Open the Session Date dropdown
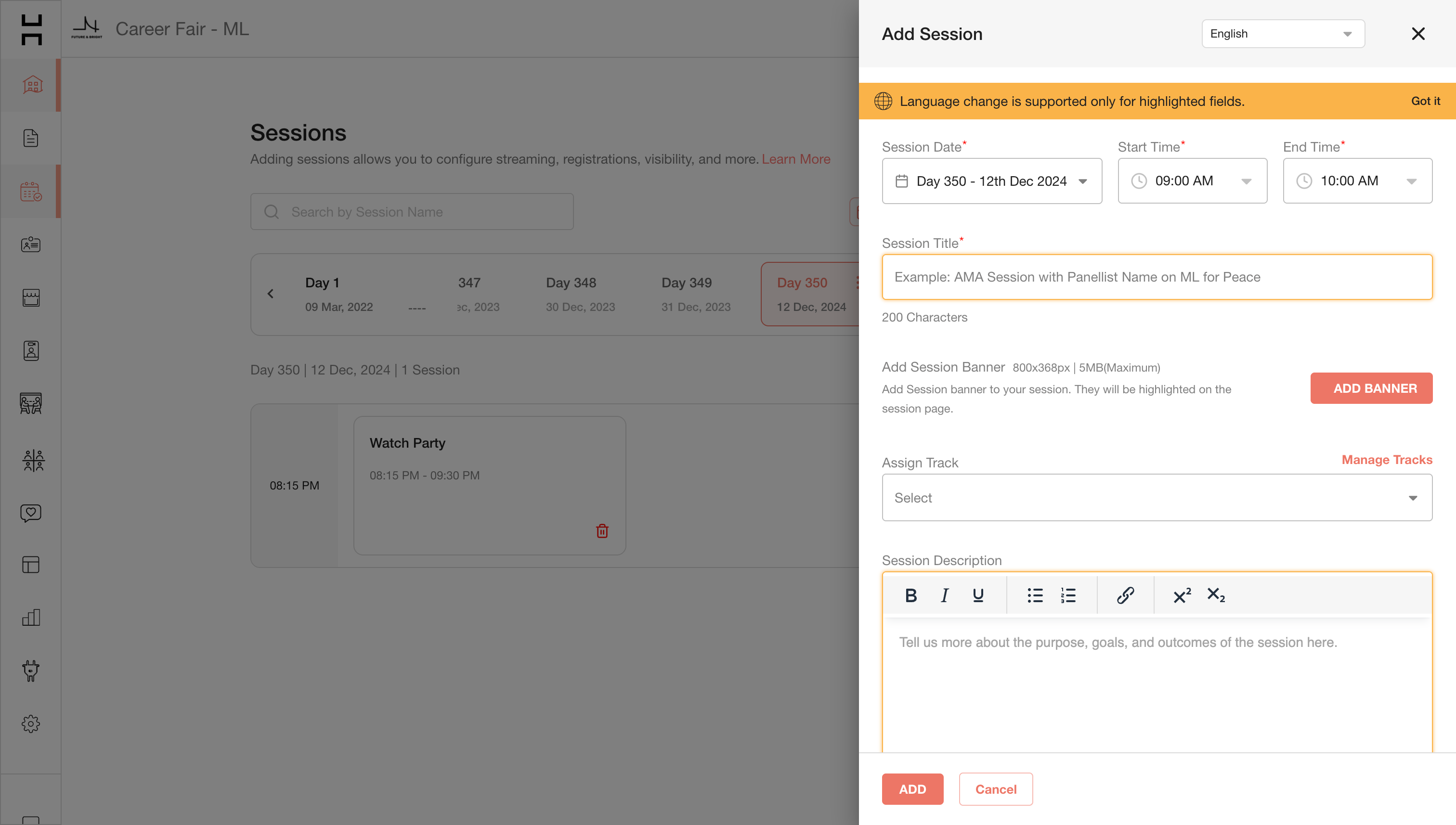1456x825 pixels. coord(992,181)
